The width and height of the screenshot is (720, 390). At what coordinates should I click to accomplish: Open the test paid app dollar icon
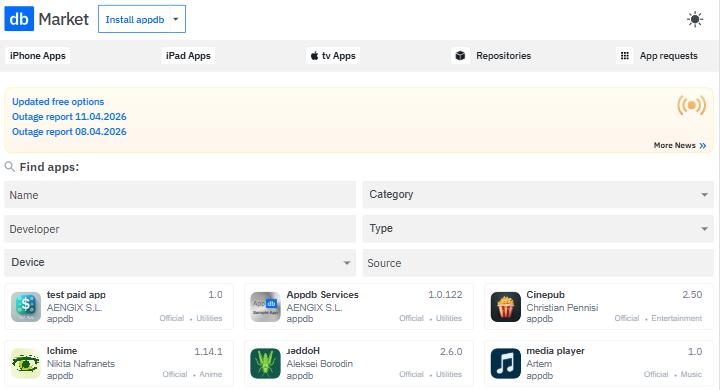click(26, 306)
